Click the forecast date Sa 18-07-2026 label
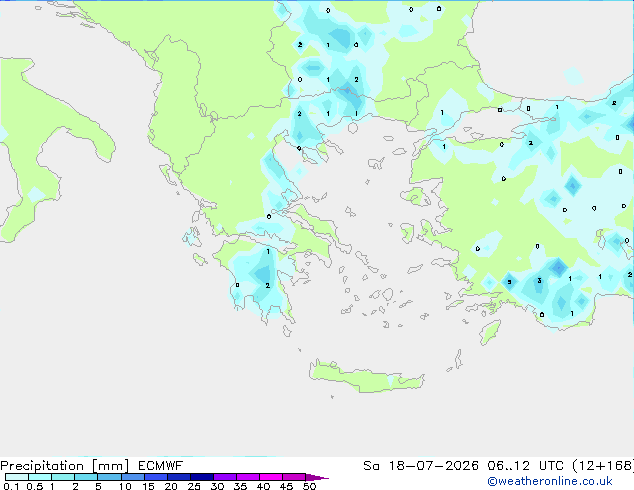This screenshot has height=490, width=634. coord(421,466)
